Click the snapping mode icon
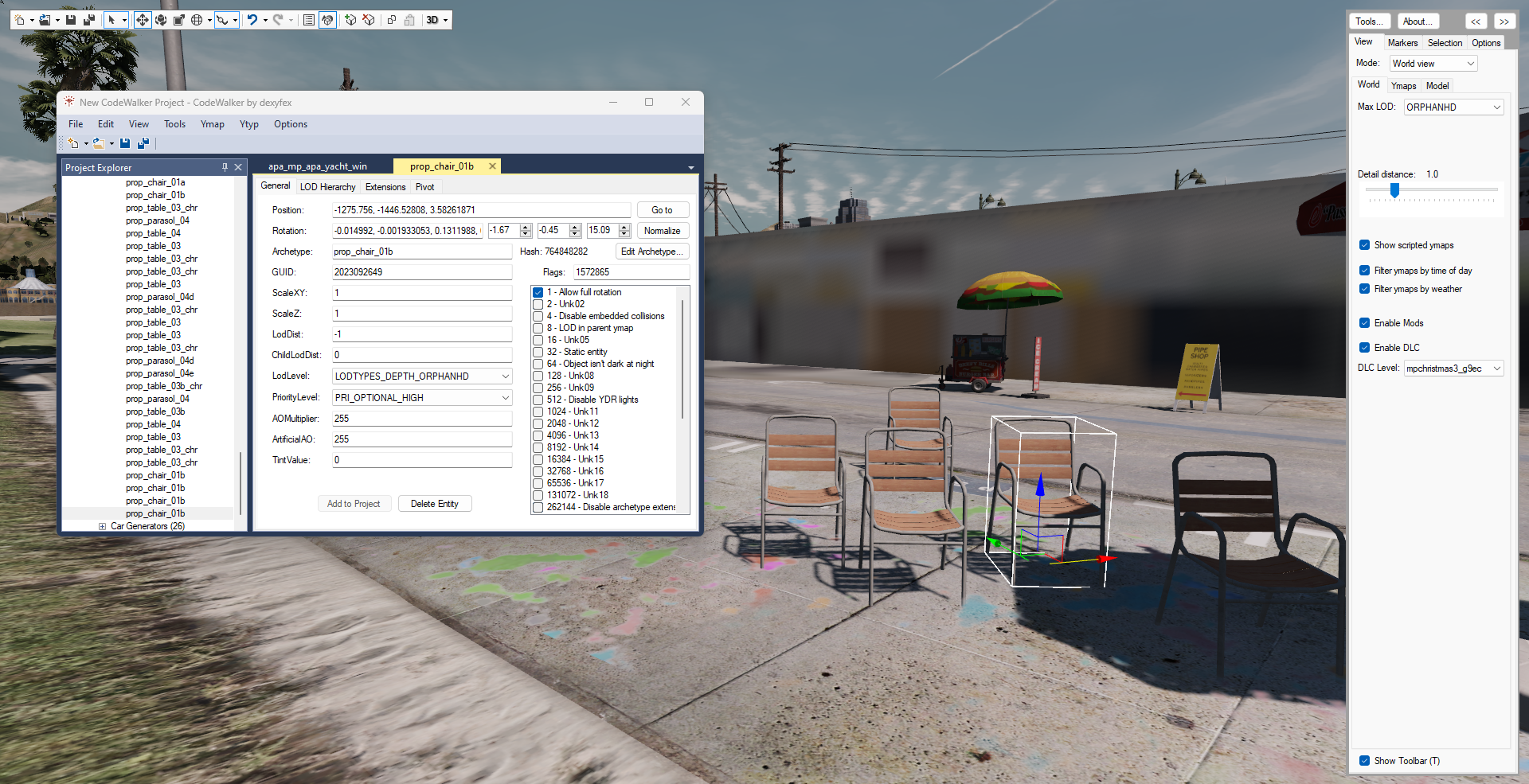Viewport: 1529px width, 784px height. click(223, 20)
